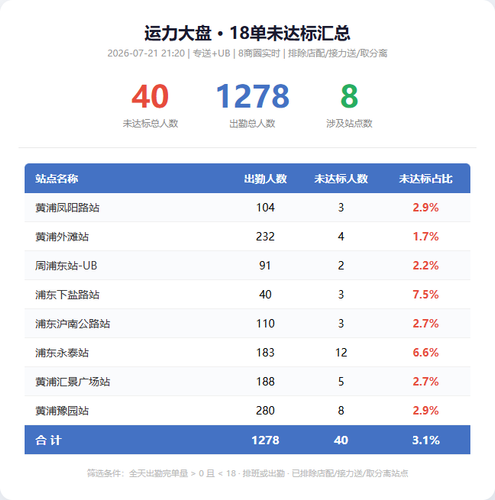Click total attendance 1278 in 合计 row
Screen dimensions: 495x500
(265, 440)
